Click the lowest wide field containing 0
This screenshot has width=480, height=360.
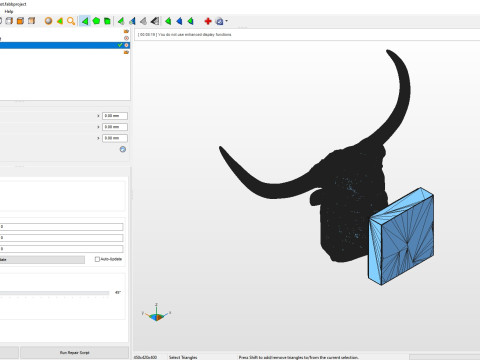61,249
